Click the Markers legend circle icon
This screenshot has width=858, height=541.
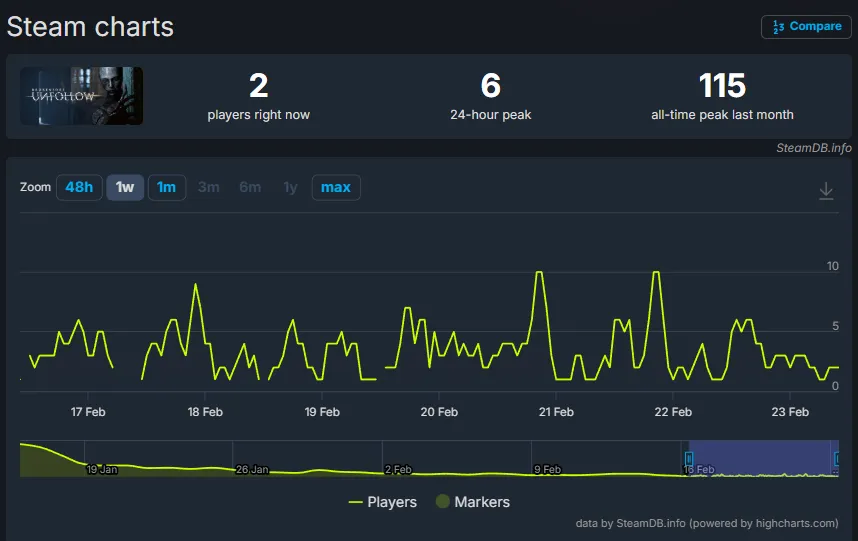(x=442, y=502)
